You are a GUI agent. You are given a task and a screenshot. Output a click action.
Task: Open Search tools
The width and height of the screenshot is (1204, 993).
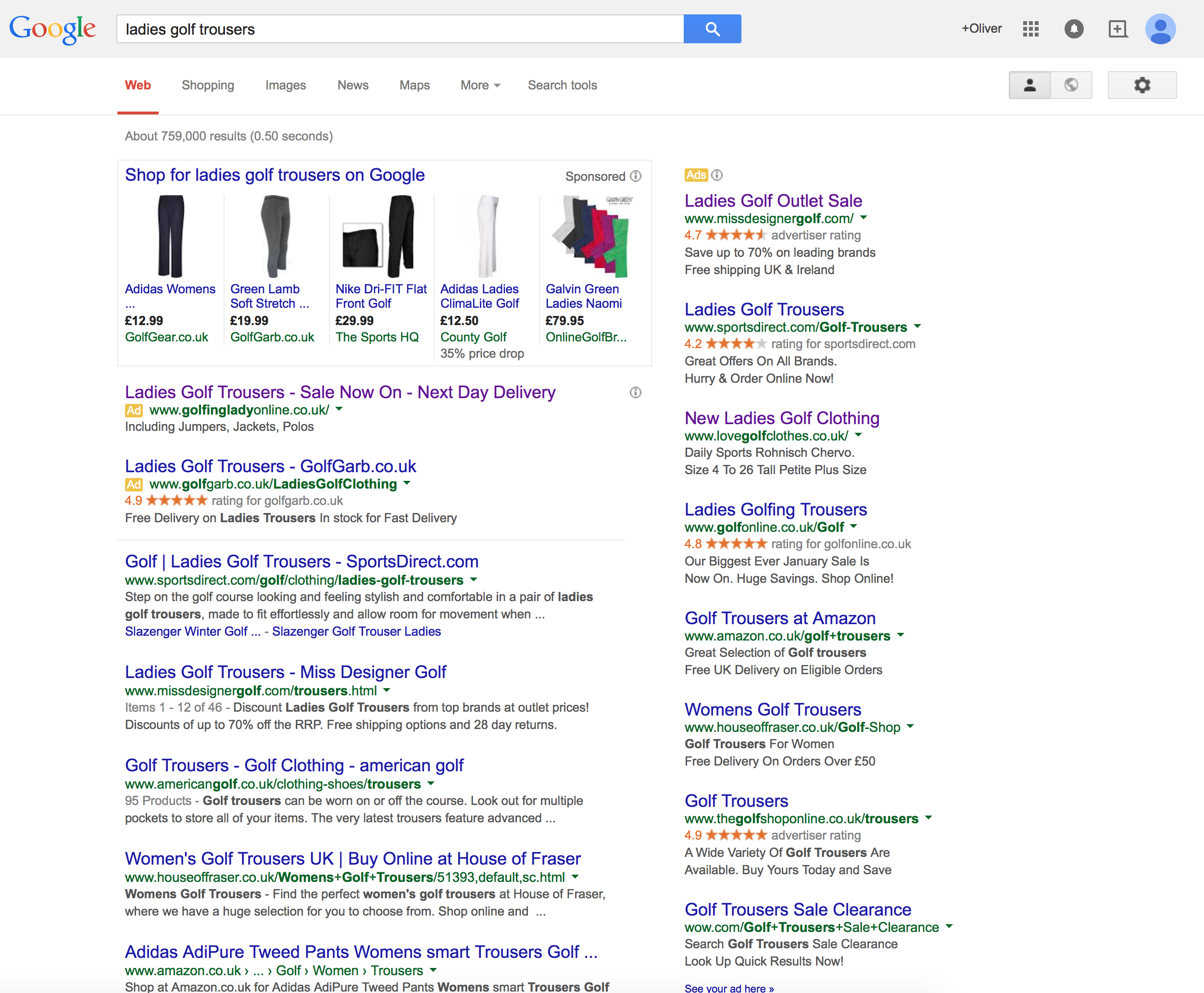click(562, 85)
